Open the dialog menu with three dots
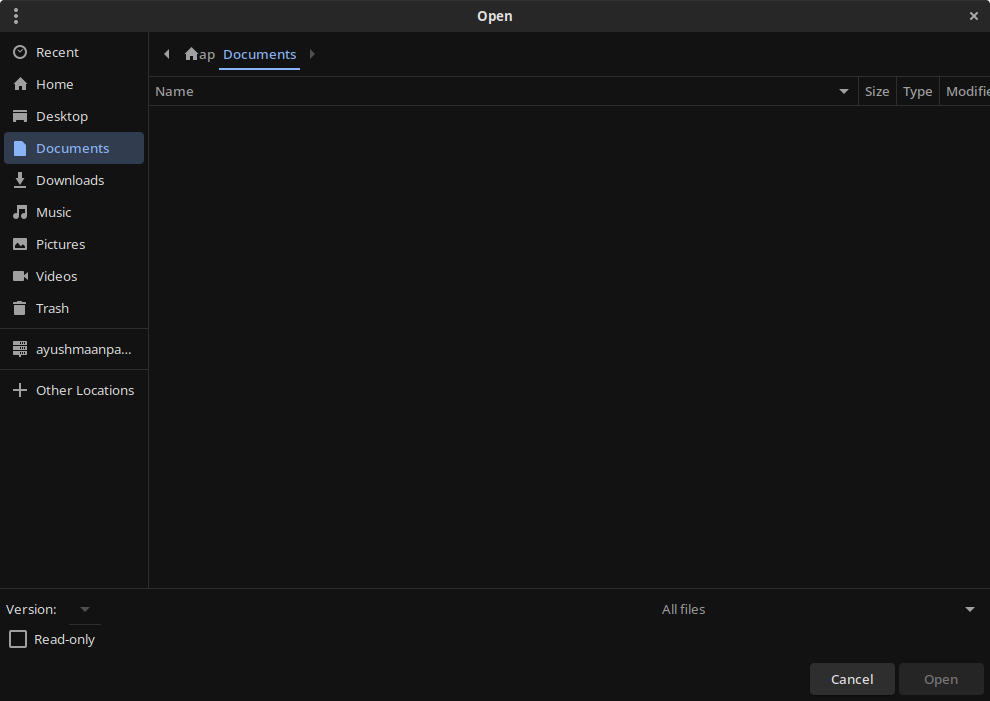The width and height of the screenshot is (990, 701). coord(16,16)
